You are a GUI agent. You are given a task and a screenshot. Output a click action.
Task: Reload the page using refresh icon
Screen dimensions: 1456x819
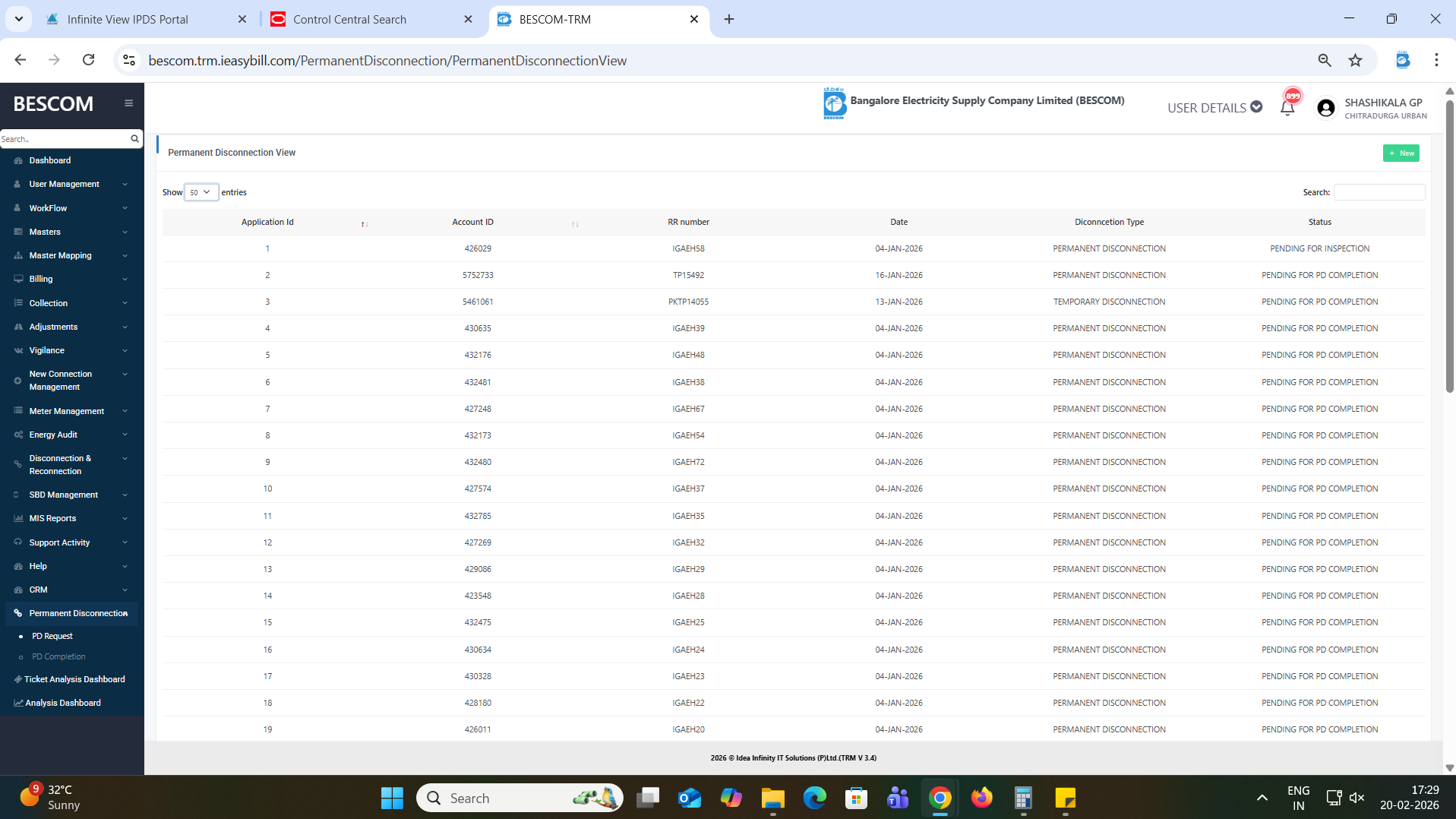(x=89, y=60)
